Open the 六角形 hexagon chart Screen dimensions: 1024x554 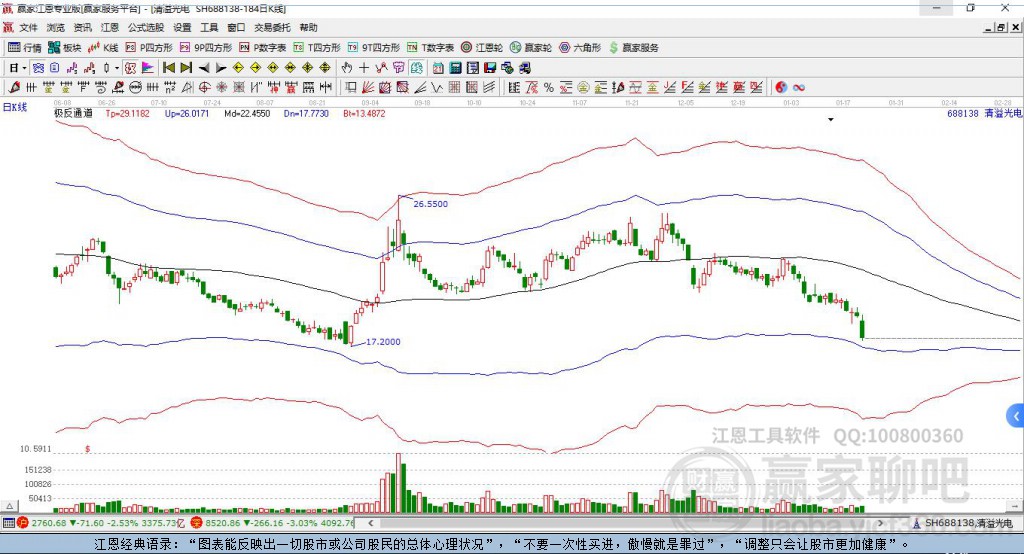pyautogui.click(x=580, y=48)
